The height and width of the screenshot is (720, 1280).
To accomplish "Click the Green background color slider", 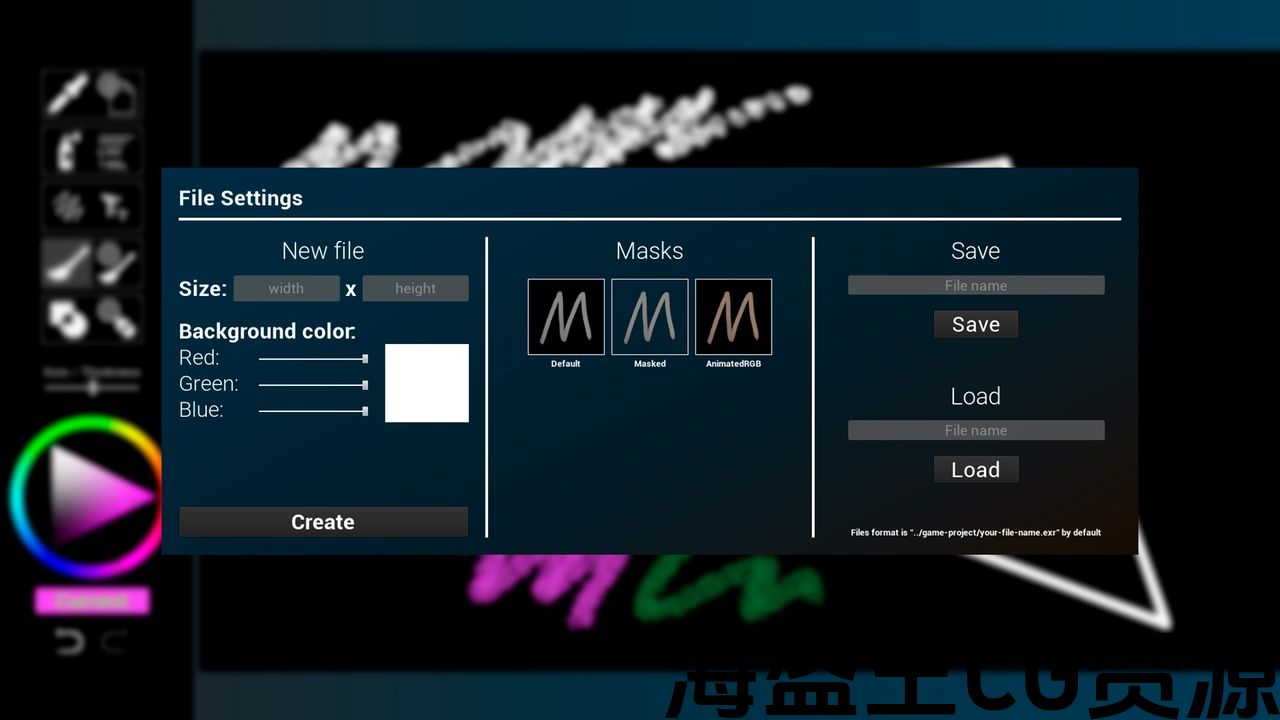I will 313,384.
